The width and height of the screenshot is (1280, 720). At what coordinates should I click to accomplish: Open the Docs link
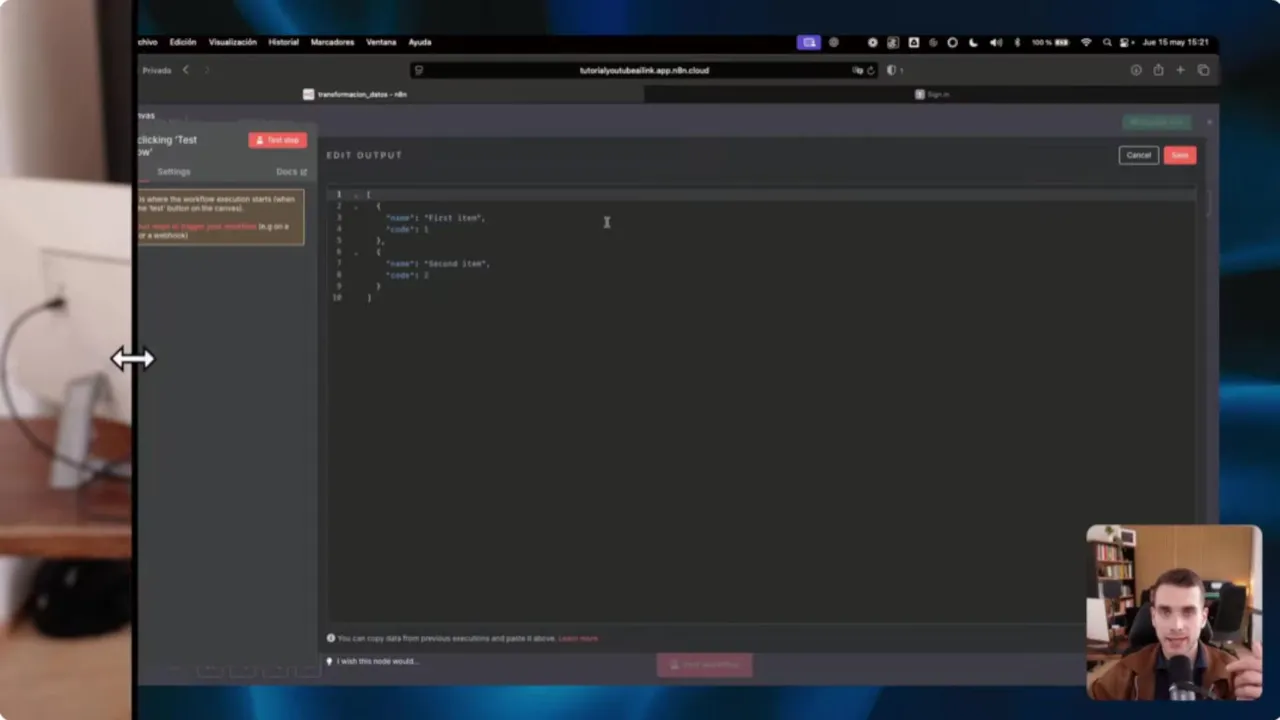point(291,172)
